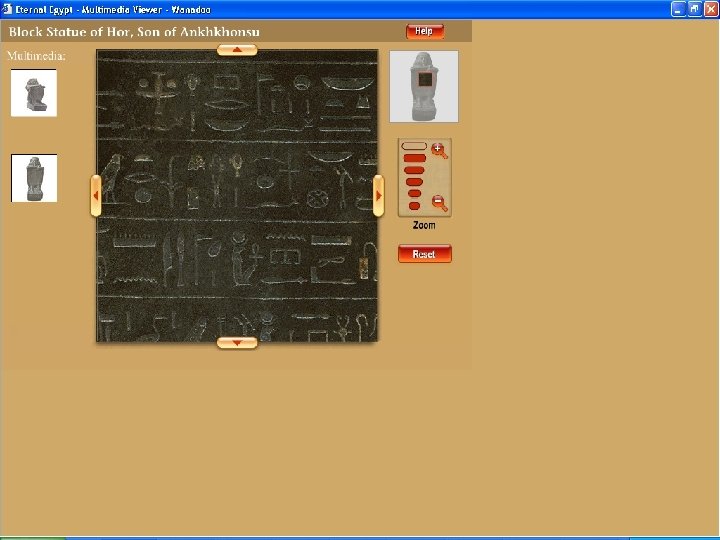Select the widest red zoom level bar
720x540 pixels.
(415, 158)
